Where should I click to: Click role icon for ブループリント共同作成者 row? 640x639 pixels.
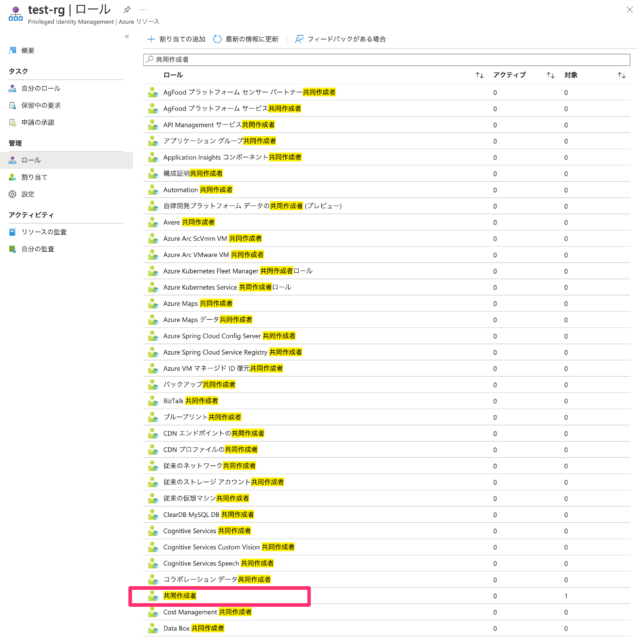coord(153,417)
